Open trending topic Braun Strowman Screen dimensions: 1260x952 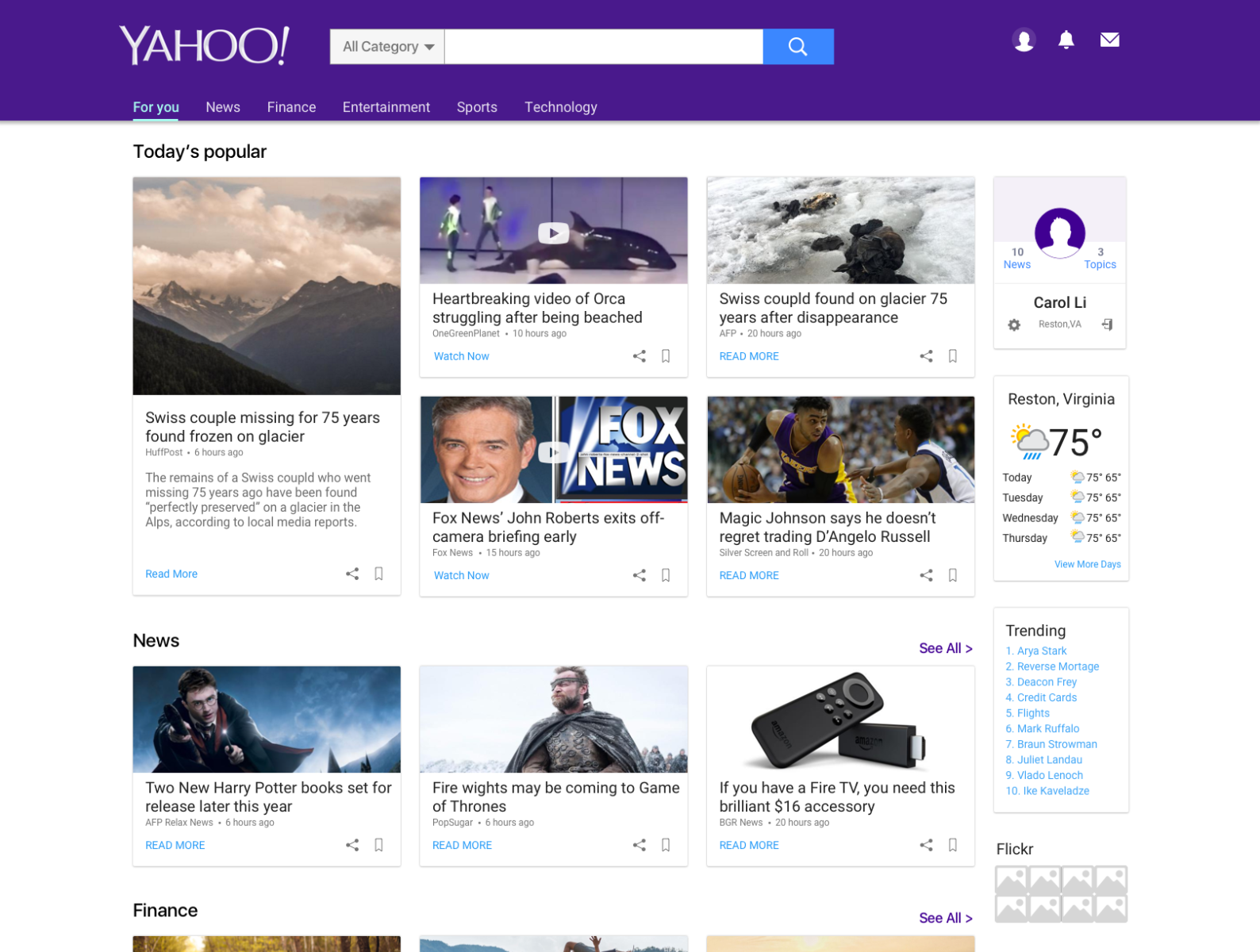coord(1051,744)
